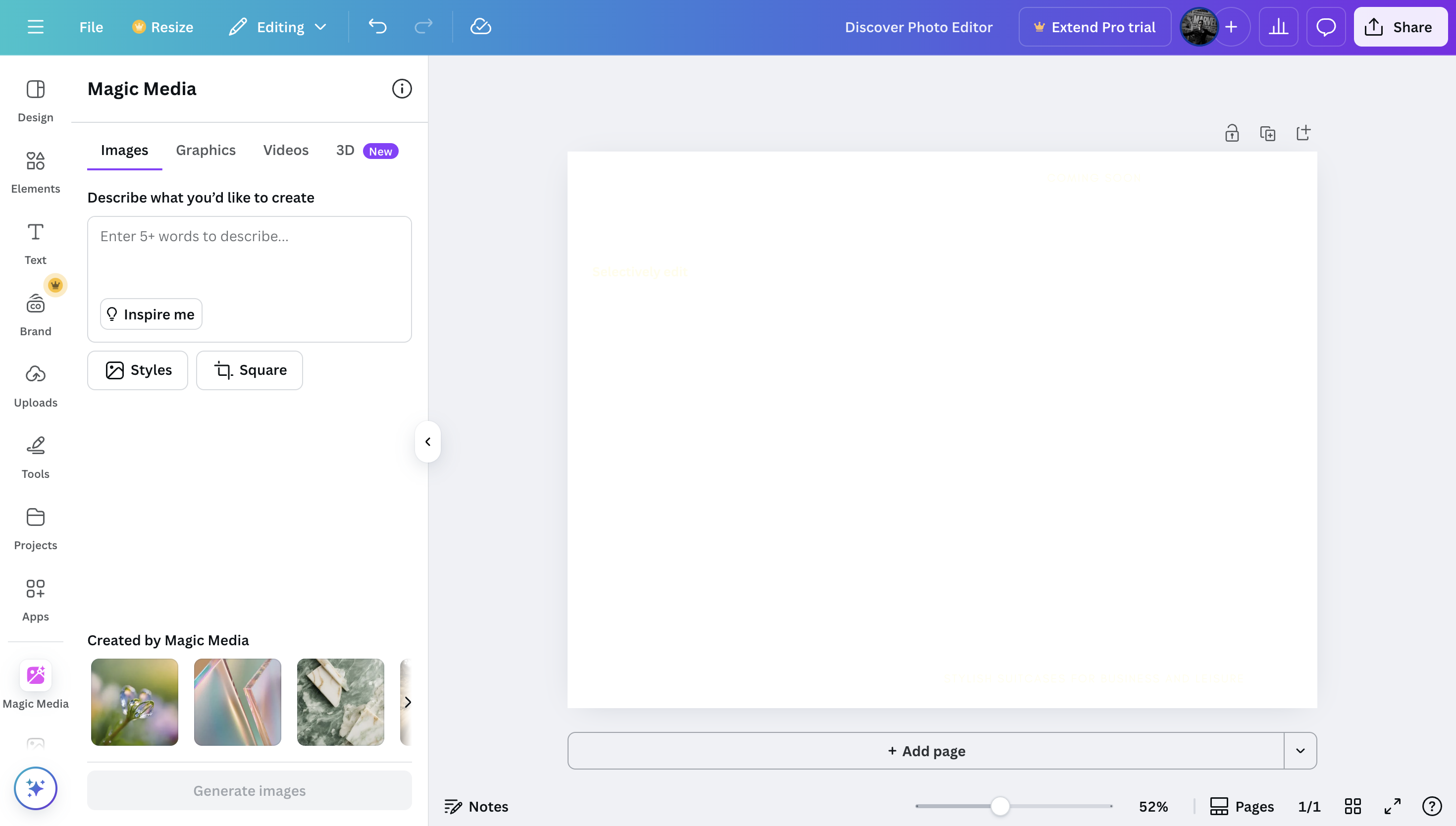Open the 3D tab marked New
This screenshot has height=826, width=1456.
point(345,150)
